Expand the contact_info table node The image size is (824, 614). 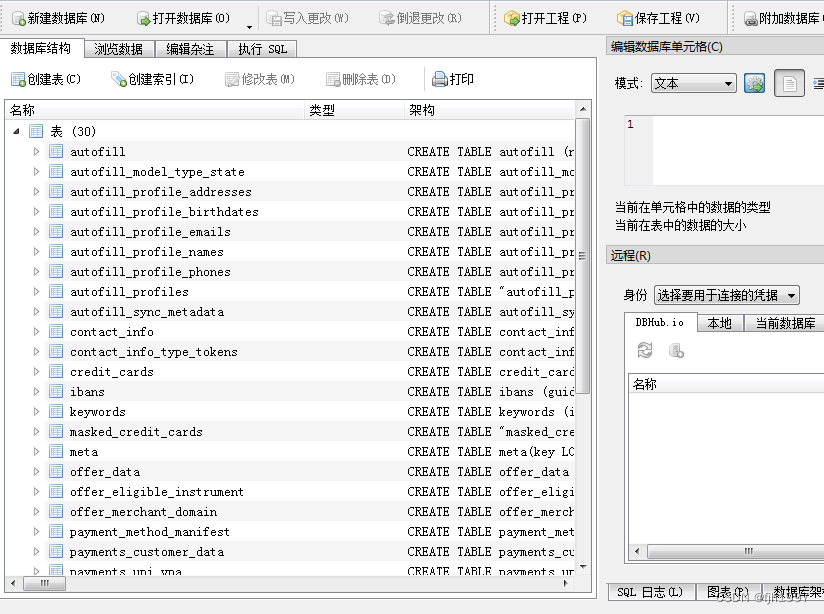click(36, 331)
